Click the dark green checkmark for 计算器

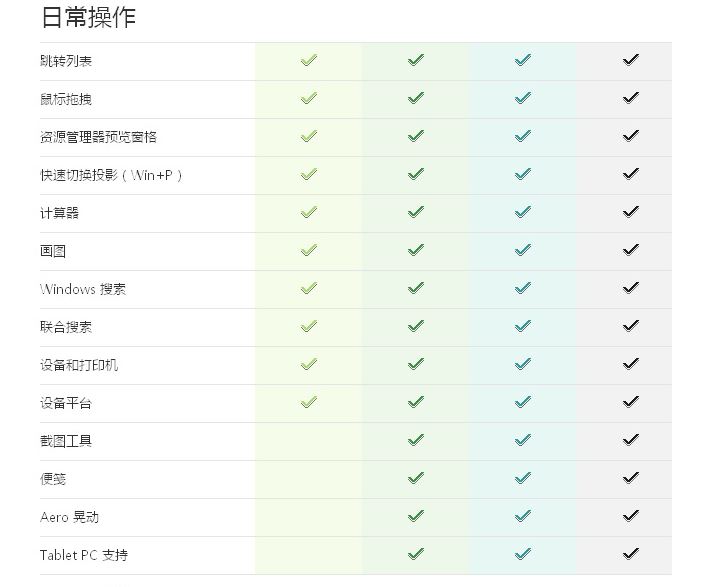[x=416, y=212]
